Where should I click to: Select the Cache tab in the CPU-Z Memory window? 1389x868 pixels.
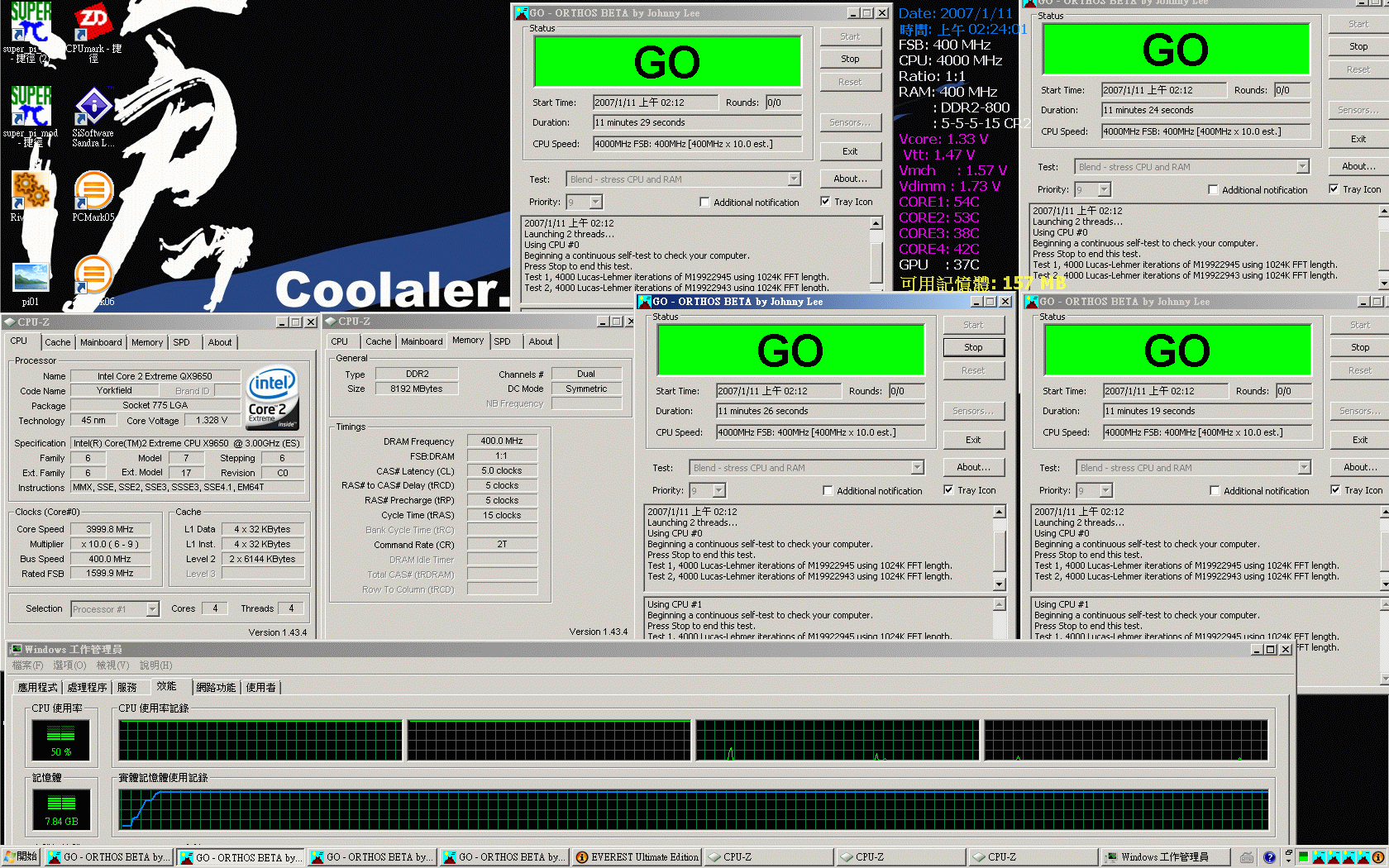tap(378, 341)
